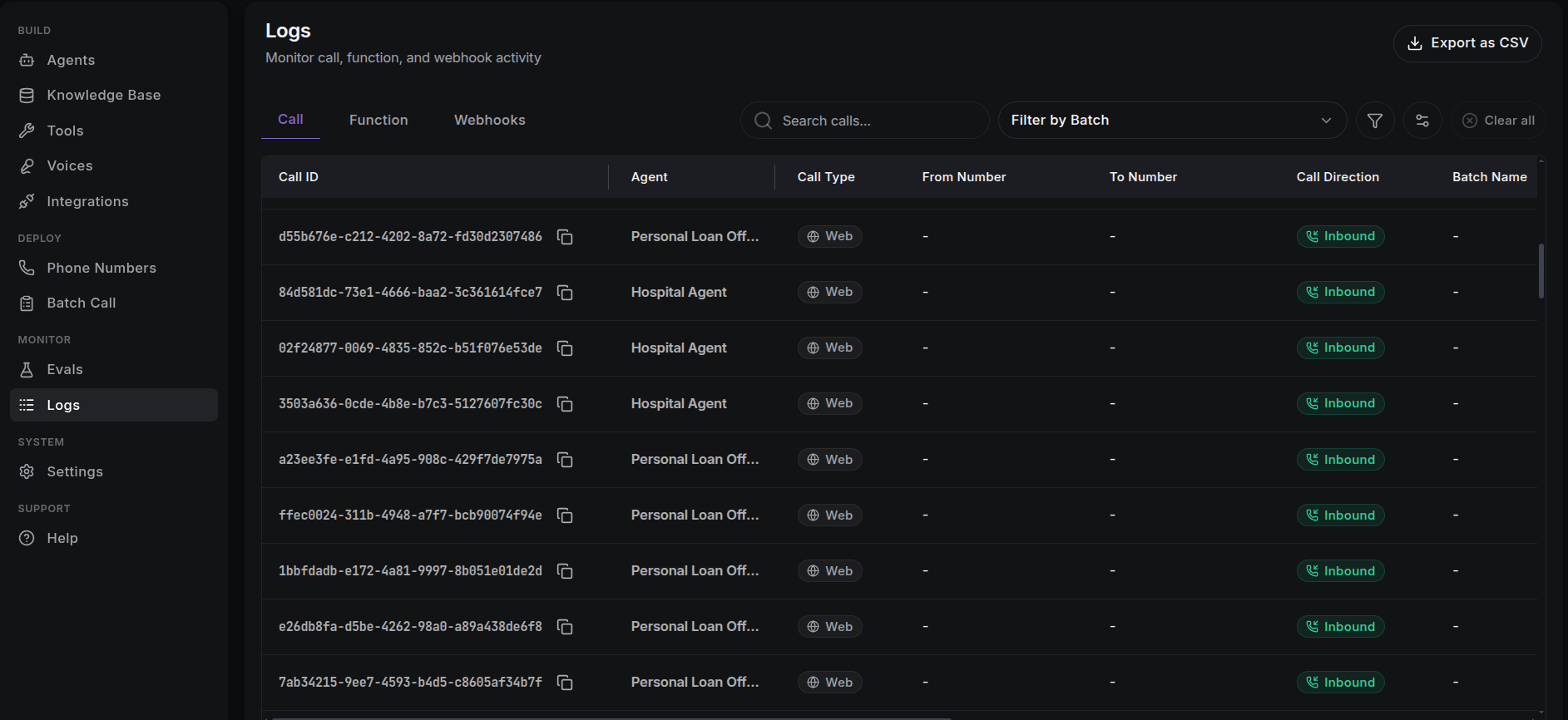Open Phone Numbers page
The height and width of the screenshot is (720, 1568).
click(x=114, y=268)
